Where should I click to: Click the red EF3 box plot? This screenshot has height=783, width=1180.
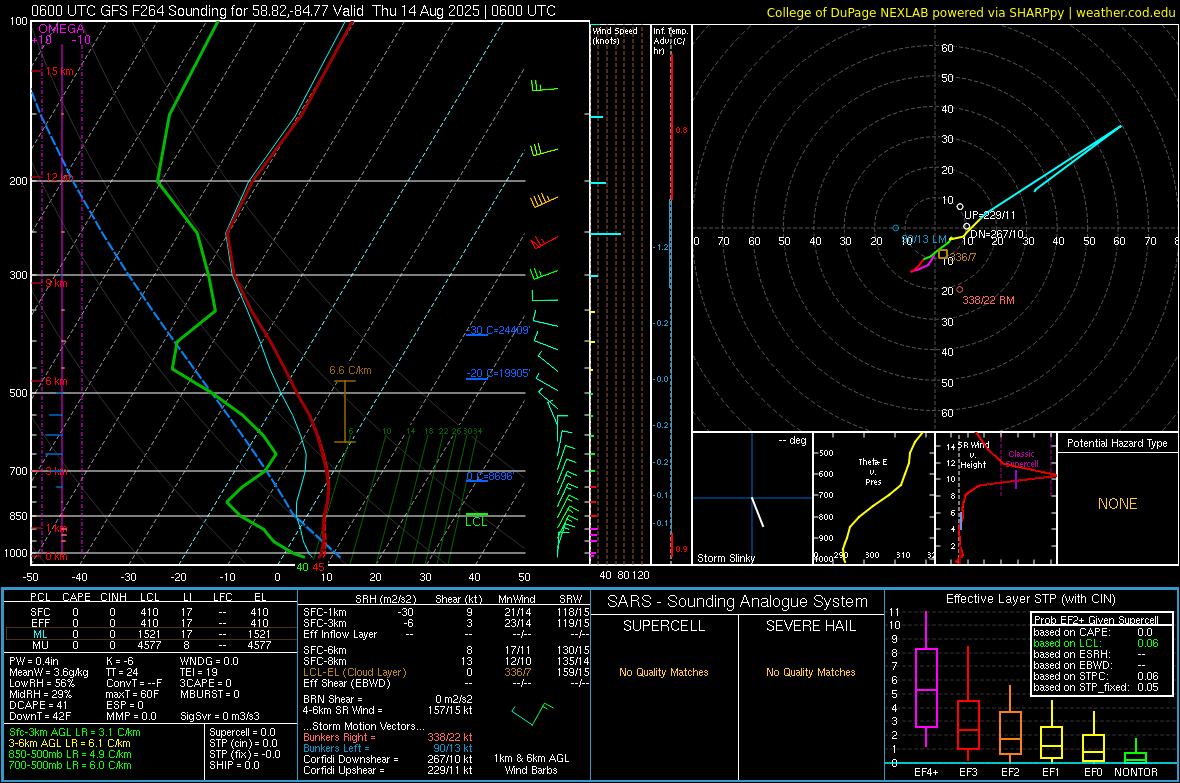[968, 705]
